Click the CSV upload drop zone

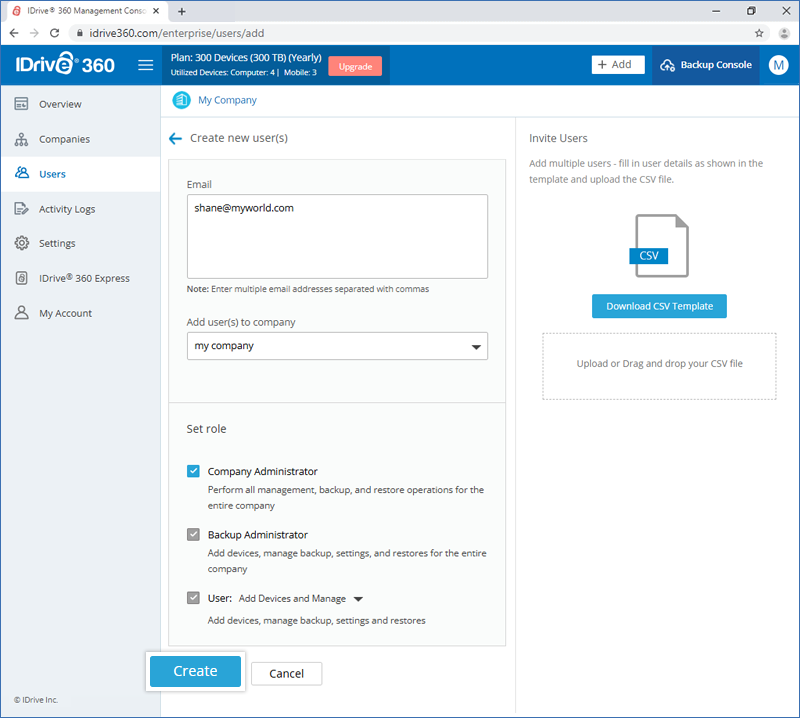pyautogui.click(x=659, y=366)
